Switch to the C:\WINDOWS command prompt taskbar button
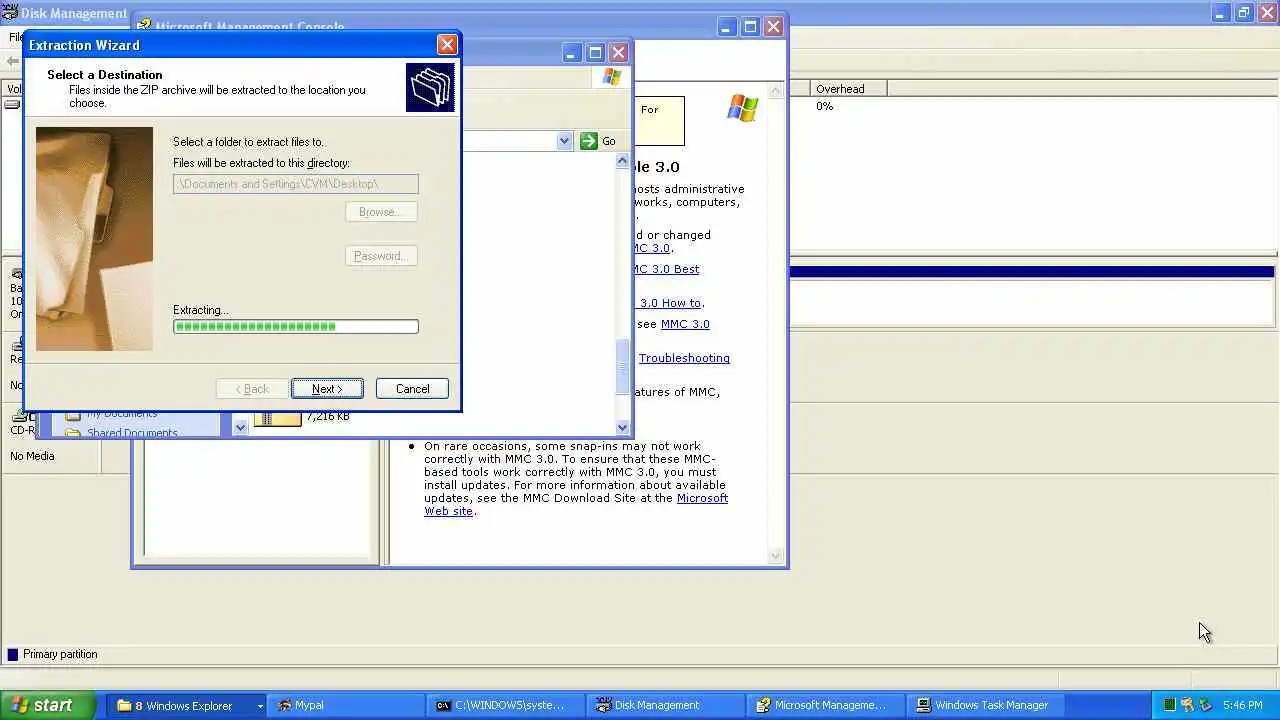1280x720 pixels. [x=504, y=705]
